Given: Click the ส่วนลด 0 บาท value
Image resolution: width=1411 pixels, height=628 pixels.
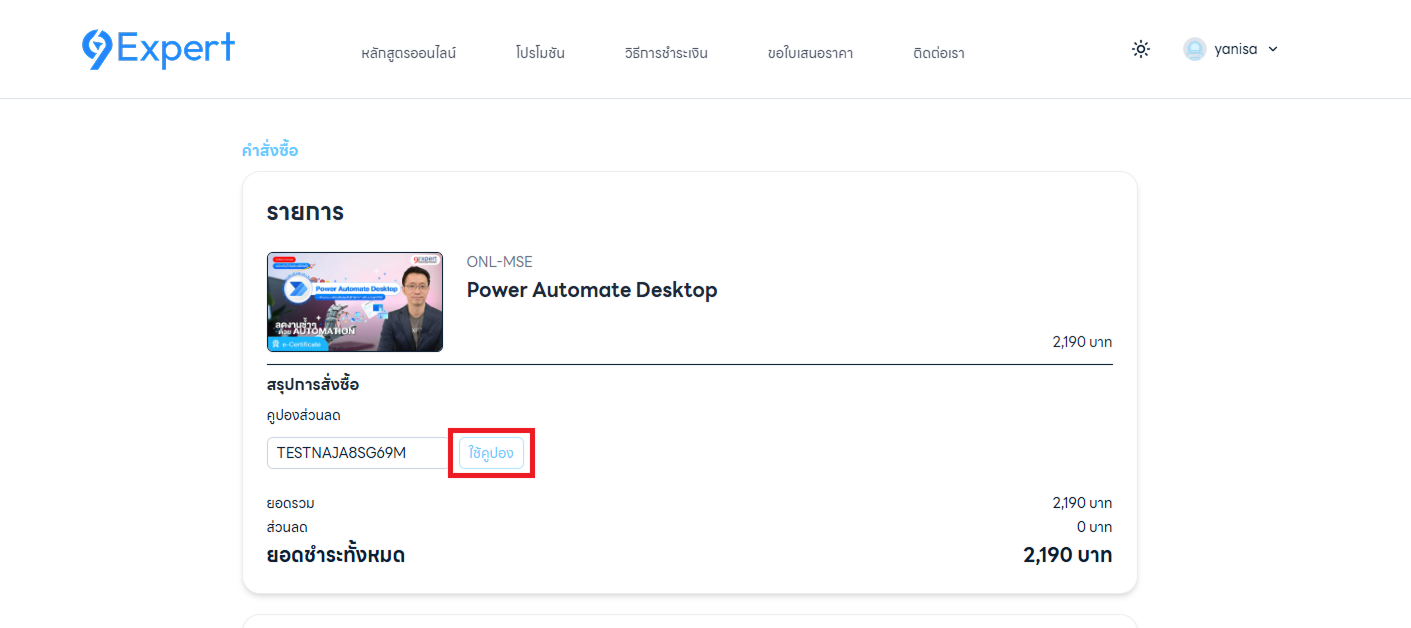Looking at the screenshot, I should pos(1094,527).
